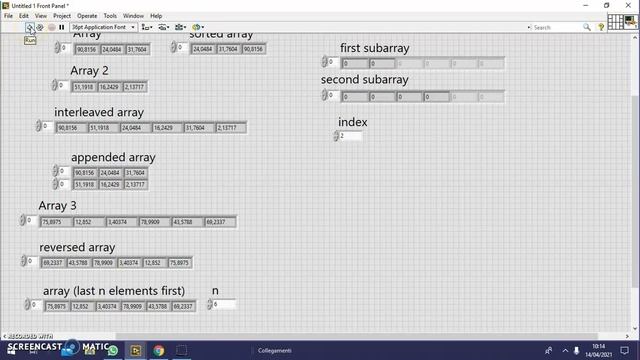Click Array 3 index stepper
Screen dimensions: 640x360
tap(22, 220)
